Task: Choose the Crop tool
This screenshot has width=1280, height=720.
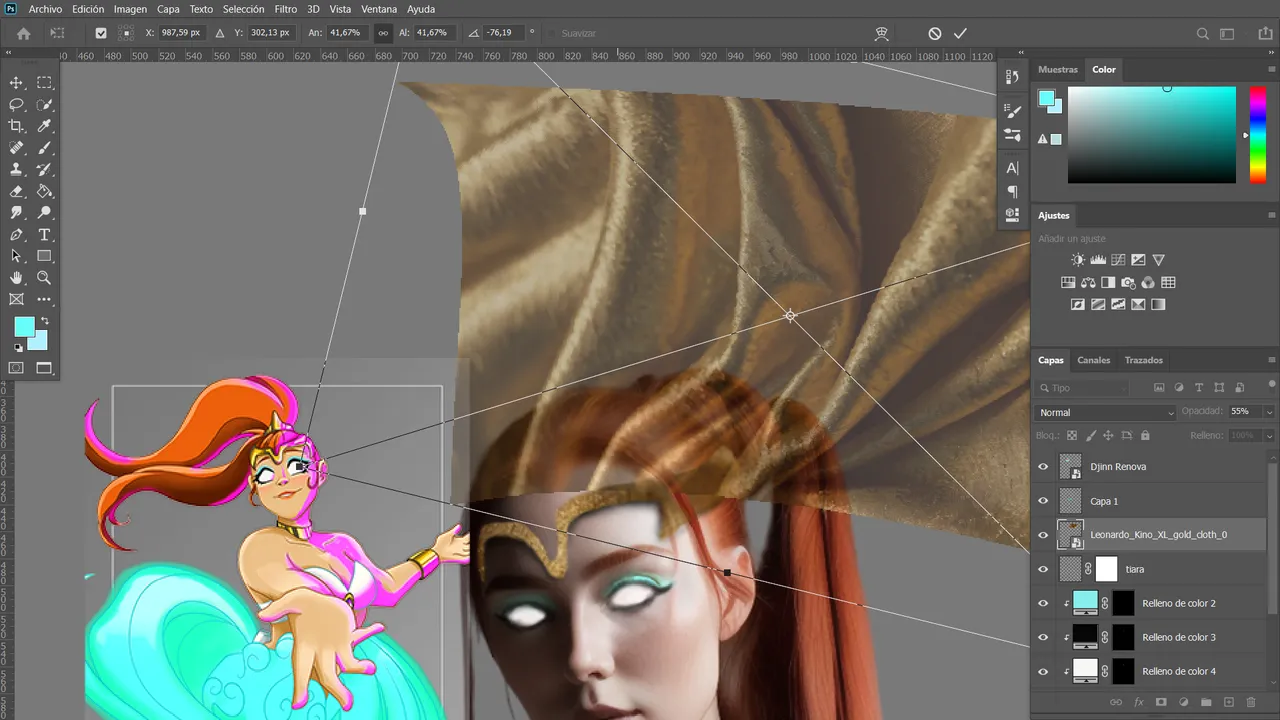Action: tap(17, 126)
